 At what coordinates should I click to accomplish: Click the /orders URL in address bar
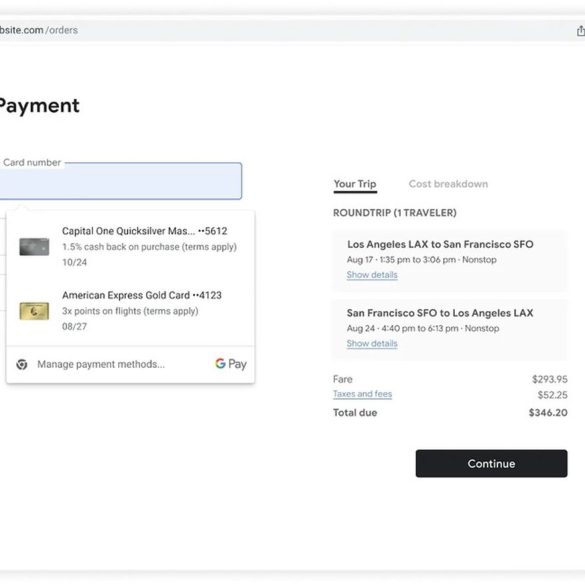click(62, 30)
